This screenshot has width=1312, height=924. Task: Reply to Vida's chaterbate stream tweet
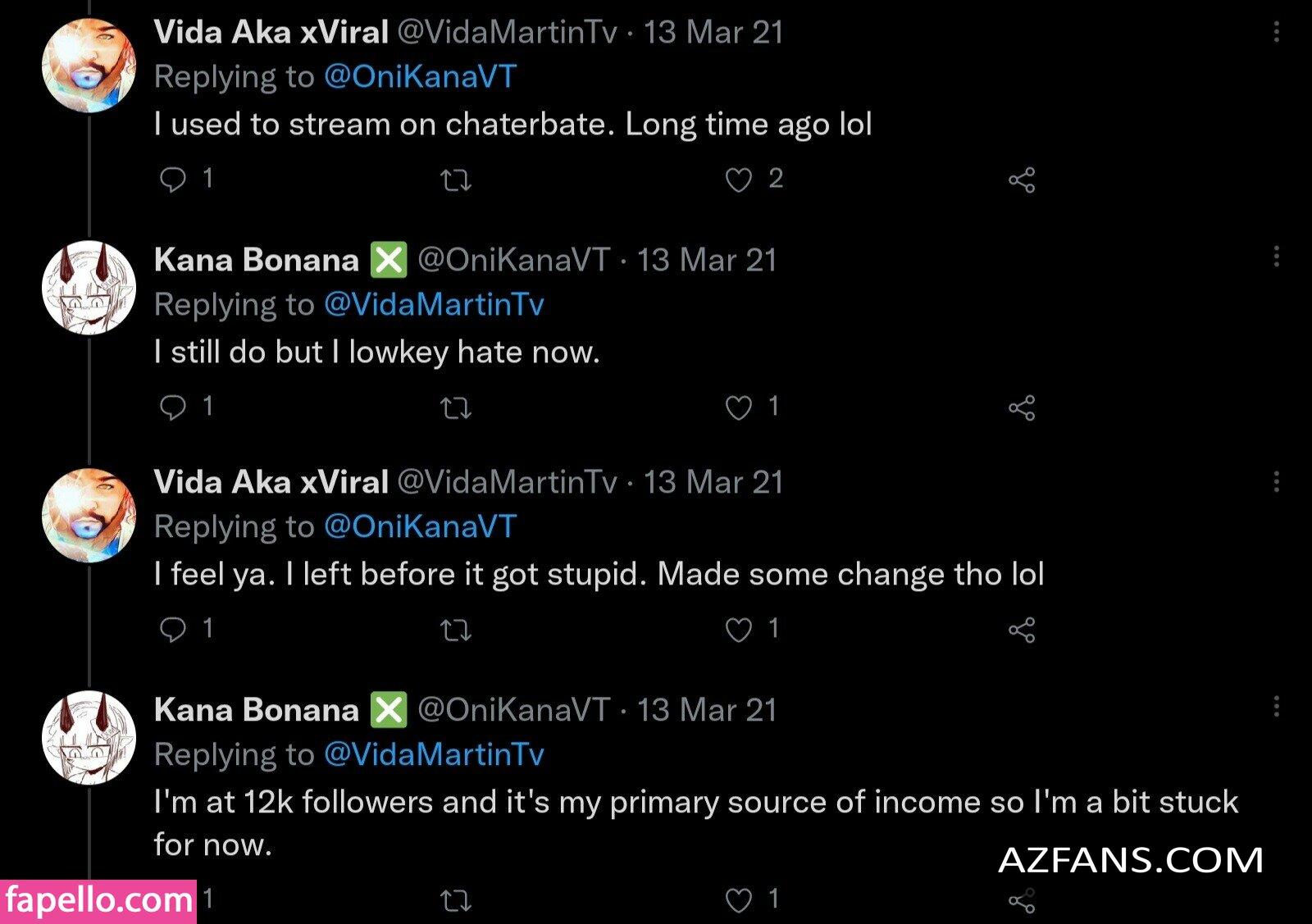click(x=173, y=180)
